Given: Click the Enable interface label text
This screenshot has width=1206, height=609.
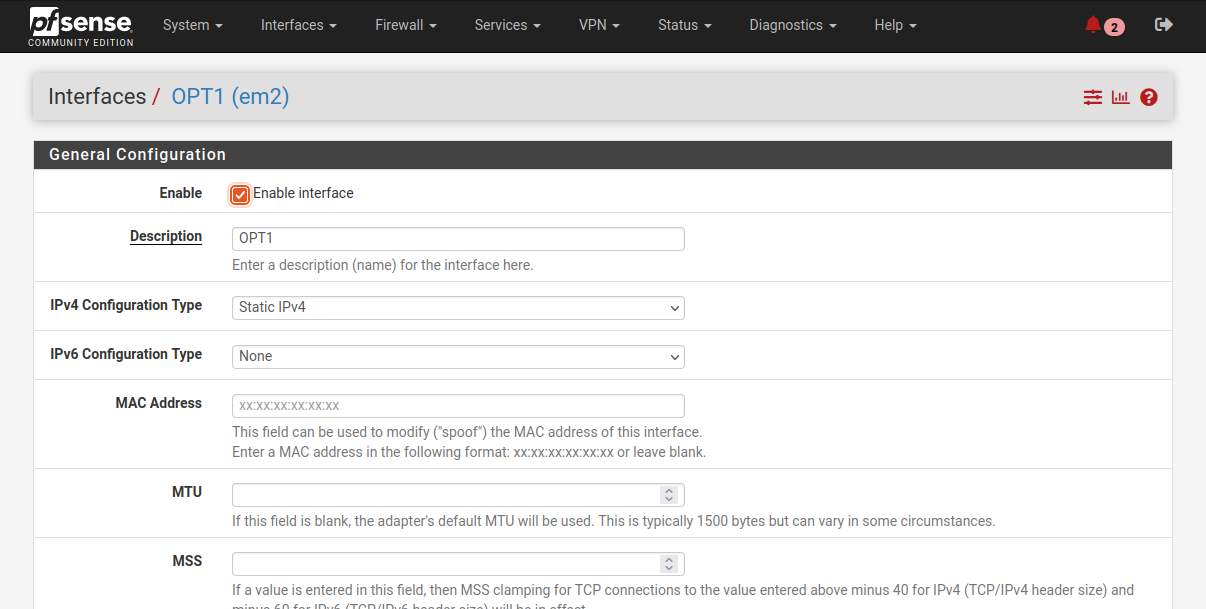Looking at the screenshot, I should click(x=303, y=193).
